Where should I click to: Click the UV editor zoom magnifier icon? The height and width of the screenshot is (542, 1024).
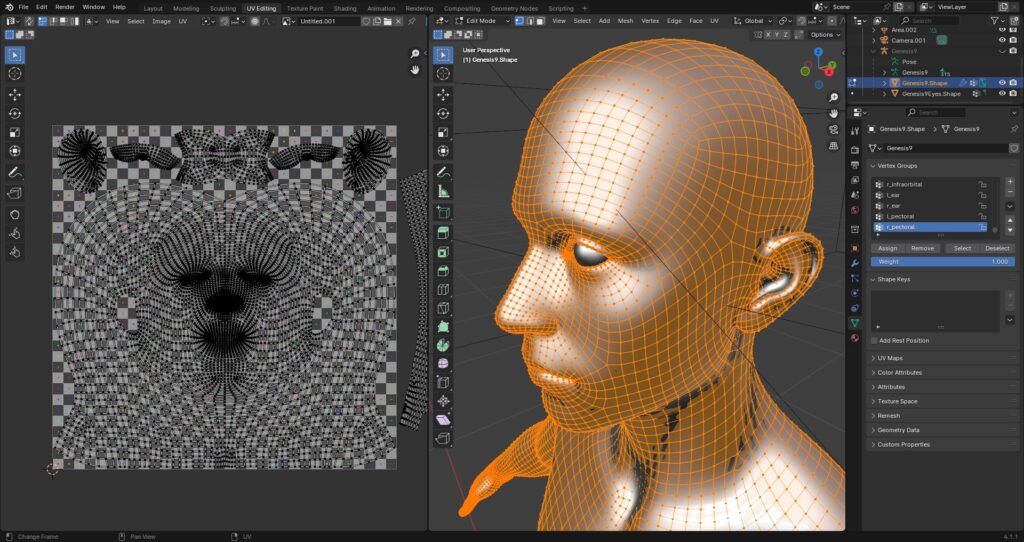415,54
